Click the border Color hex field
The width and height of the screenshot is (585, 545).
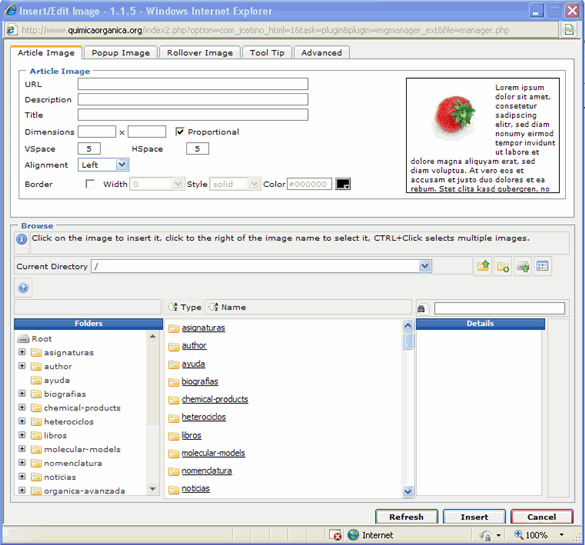[309, 184]
